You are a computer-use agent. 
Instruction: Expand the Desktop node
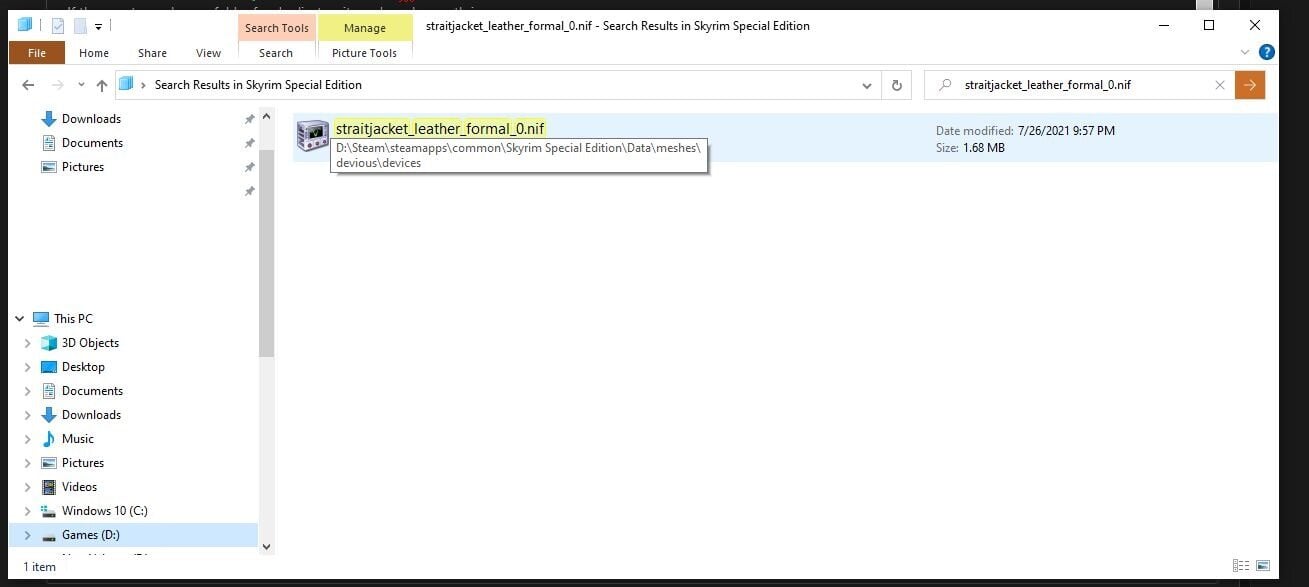[28, 367]
